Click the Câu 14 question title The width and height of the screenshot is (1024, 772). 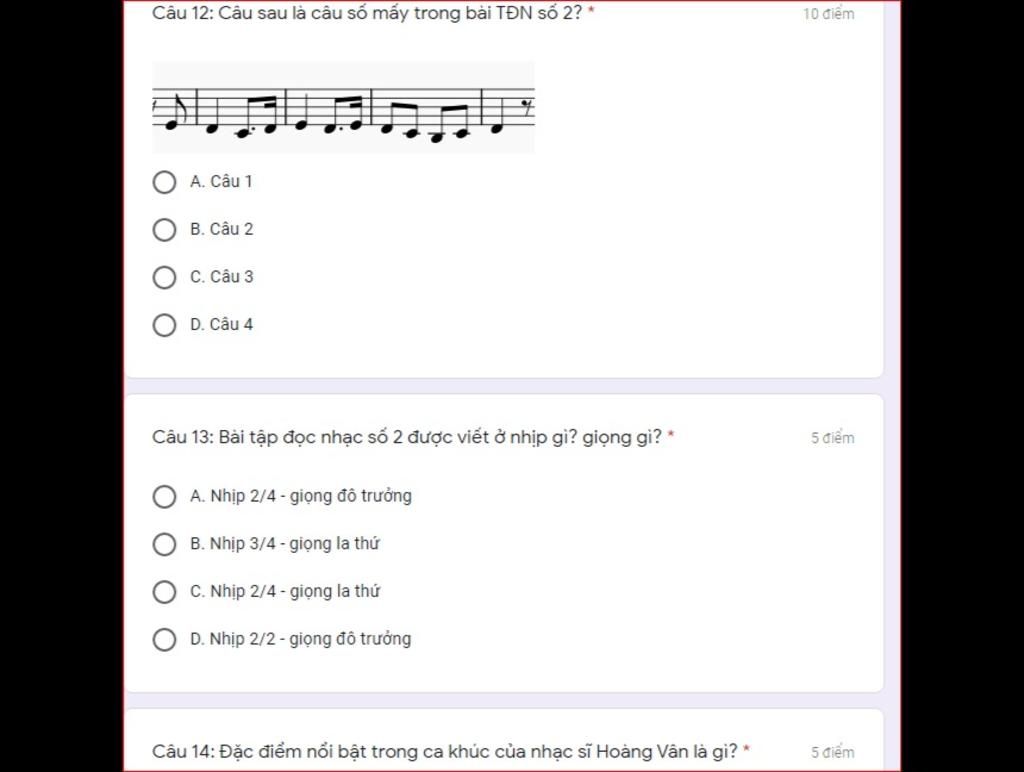pos(451,751)
